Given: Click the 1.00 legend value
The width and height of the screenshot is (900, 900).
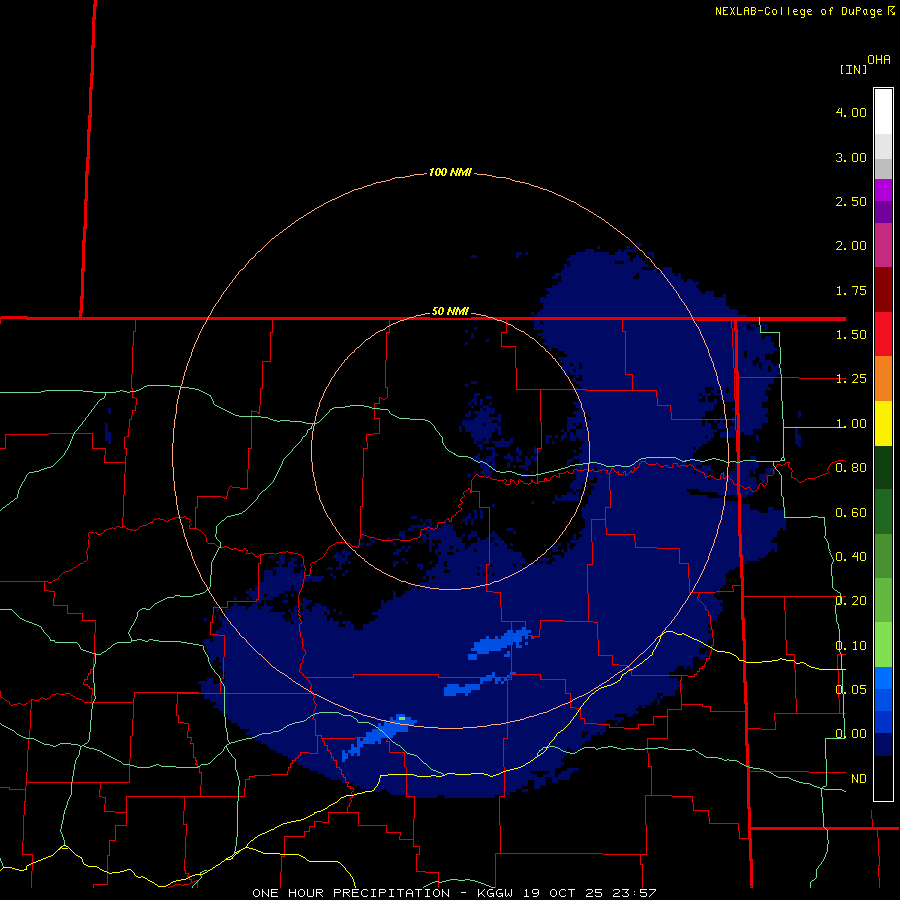Looking at the screenshot, I should (x=851, y=424).
